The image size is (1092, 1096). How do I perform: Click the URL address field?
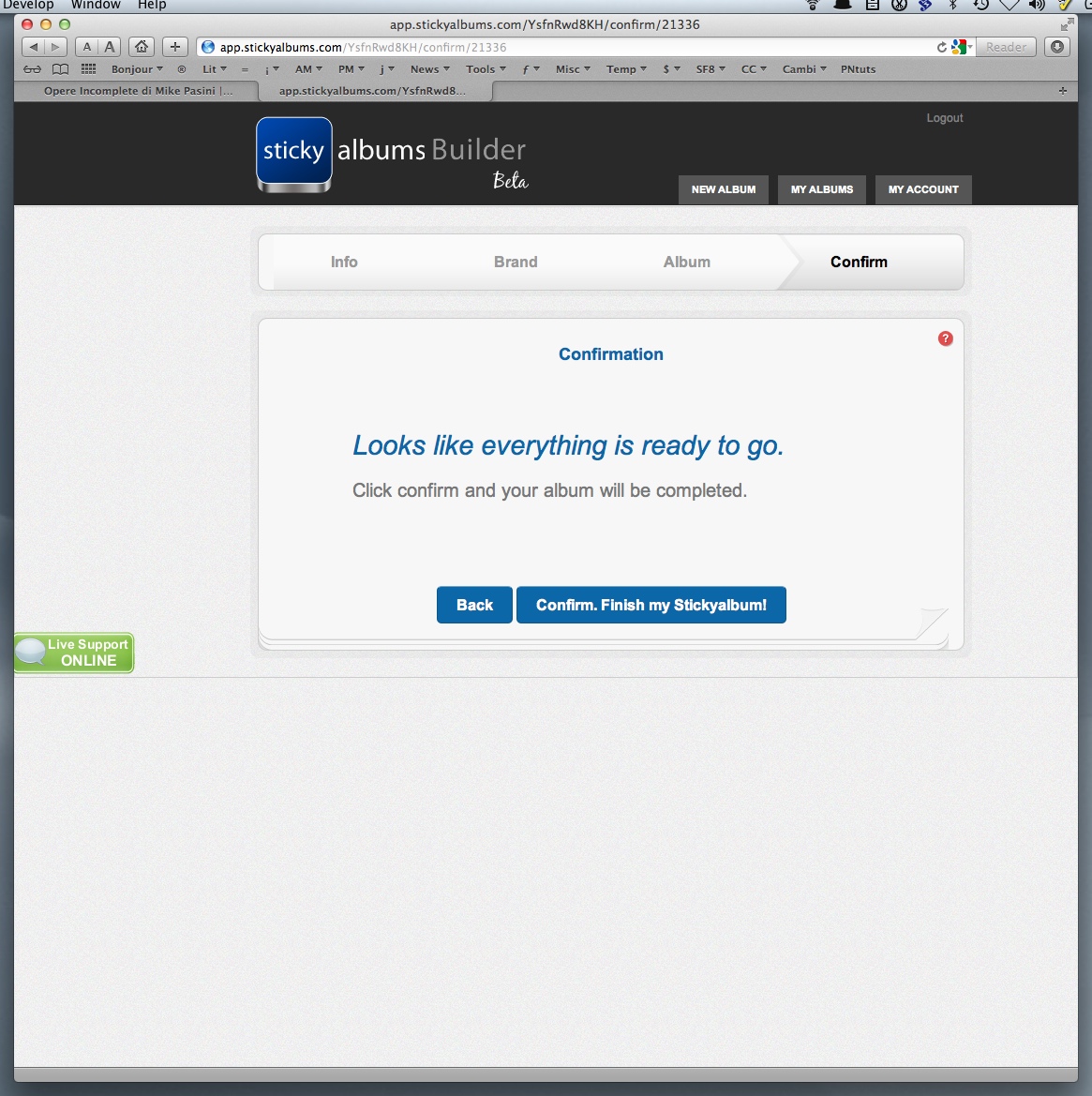(x=562, y=47)
